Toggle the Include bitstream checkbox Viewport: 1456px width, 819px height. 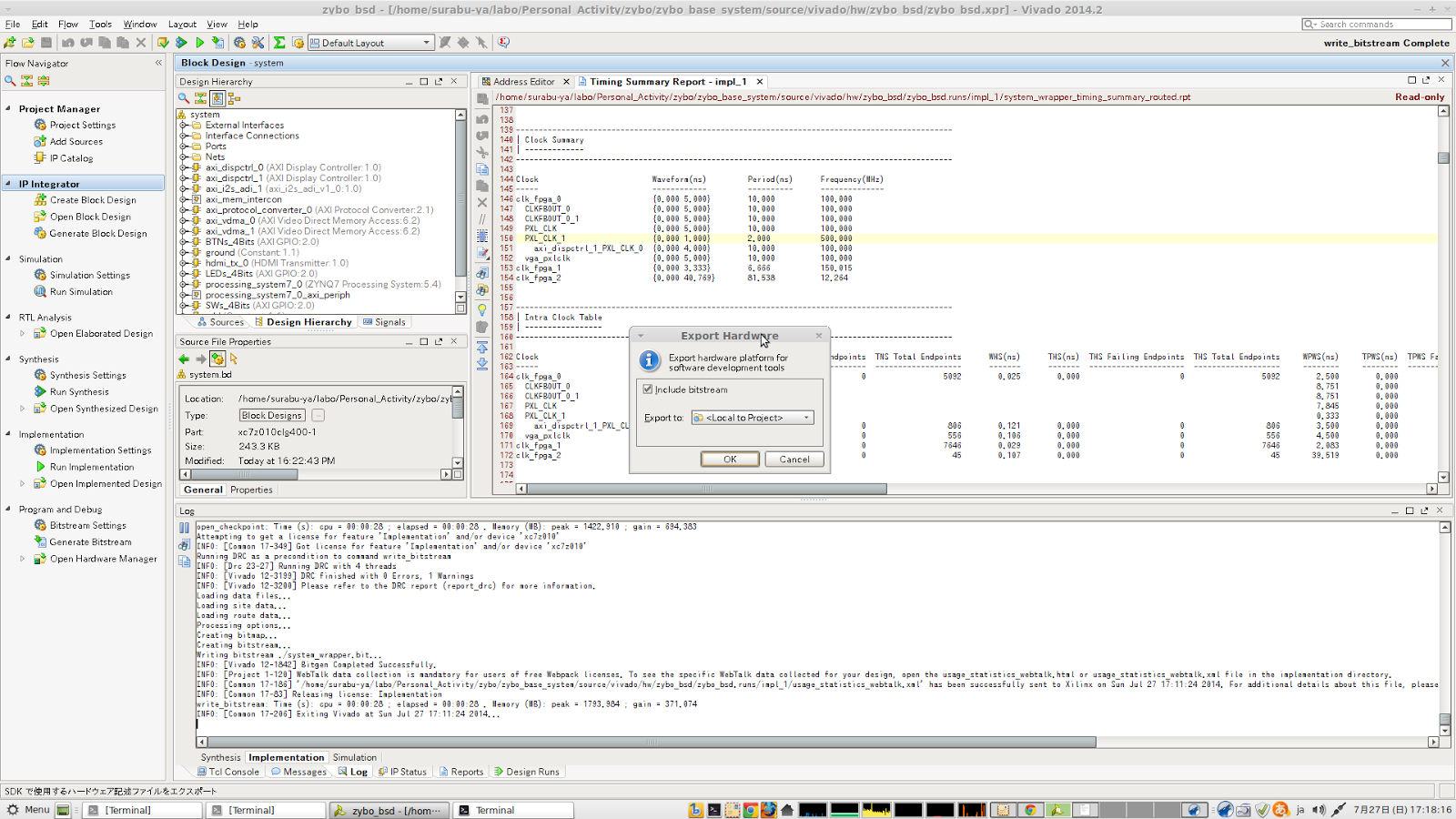pyautogui.click(x=648, y=389)
